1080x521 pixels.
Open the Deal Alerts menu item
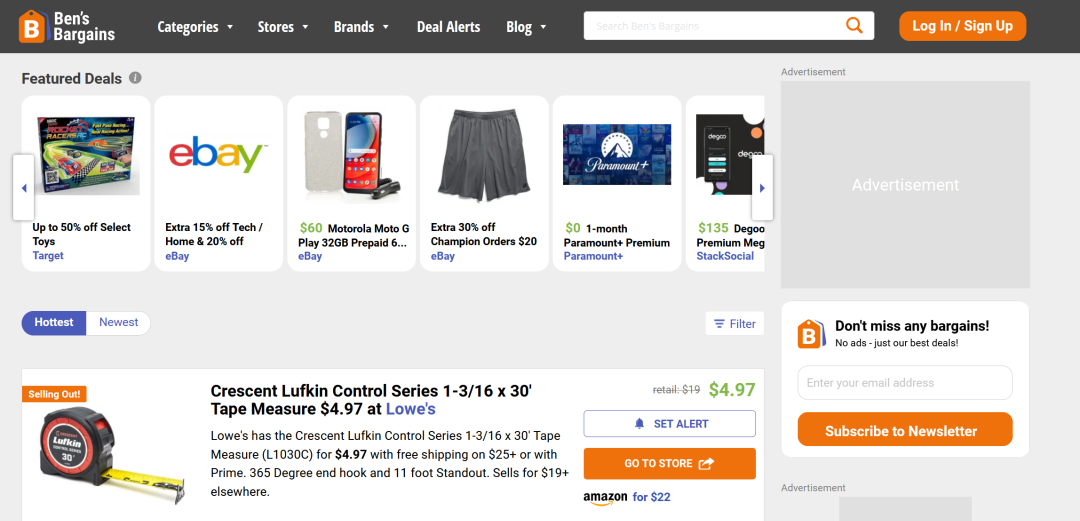click(x=448, y=27)
